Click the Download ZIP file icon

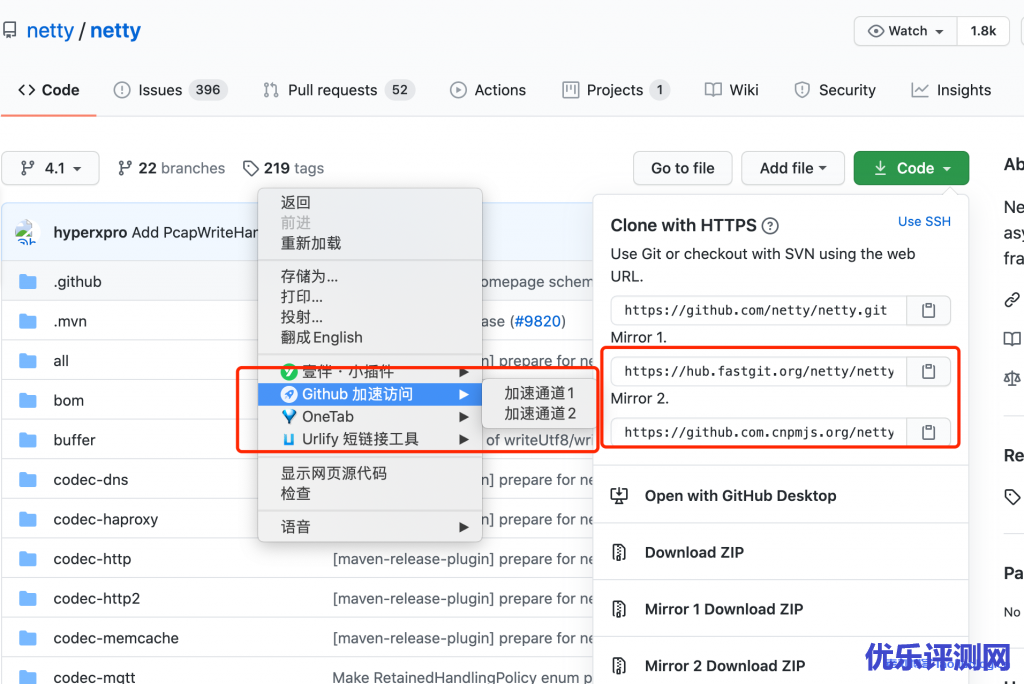pos(620,553)
